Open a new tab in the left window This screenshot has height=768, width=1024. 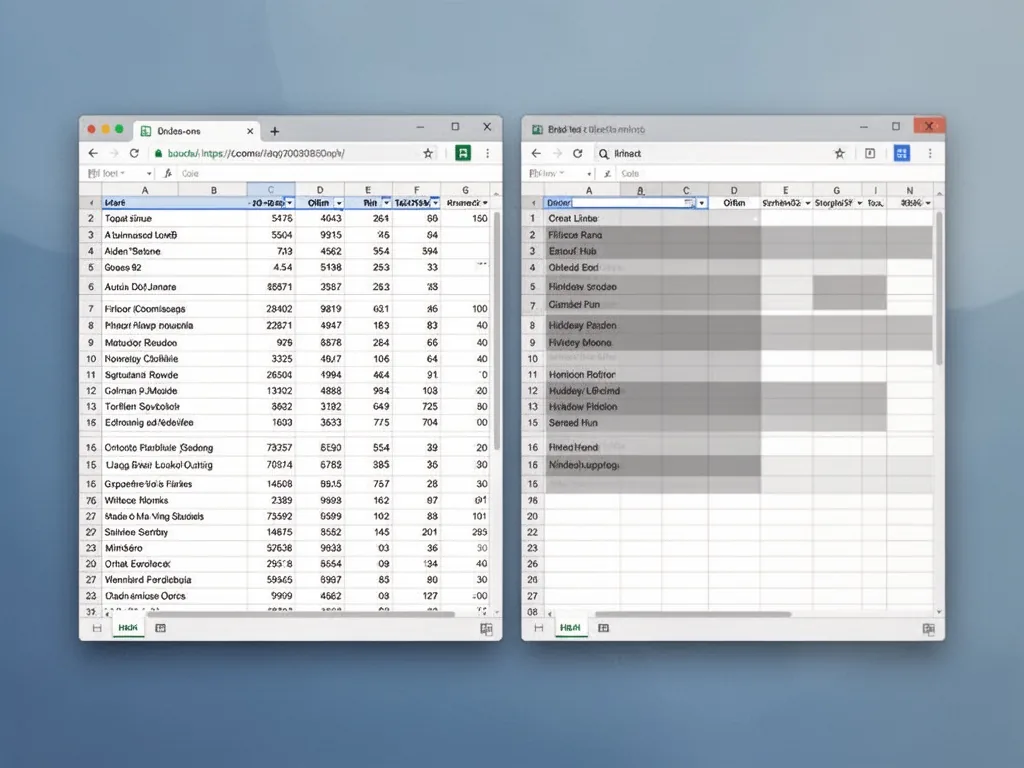click(275, 131)
